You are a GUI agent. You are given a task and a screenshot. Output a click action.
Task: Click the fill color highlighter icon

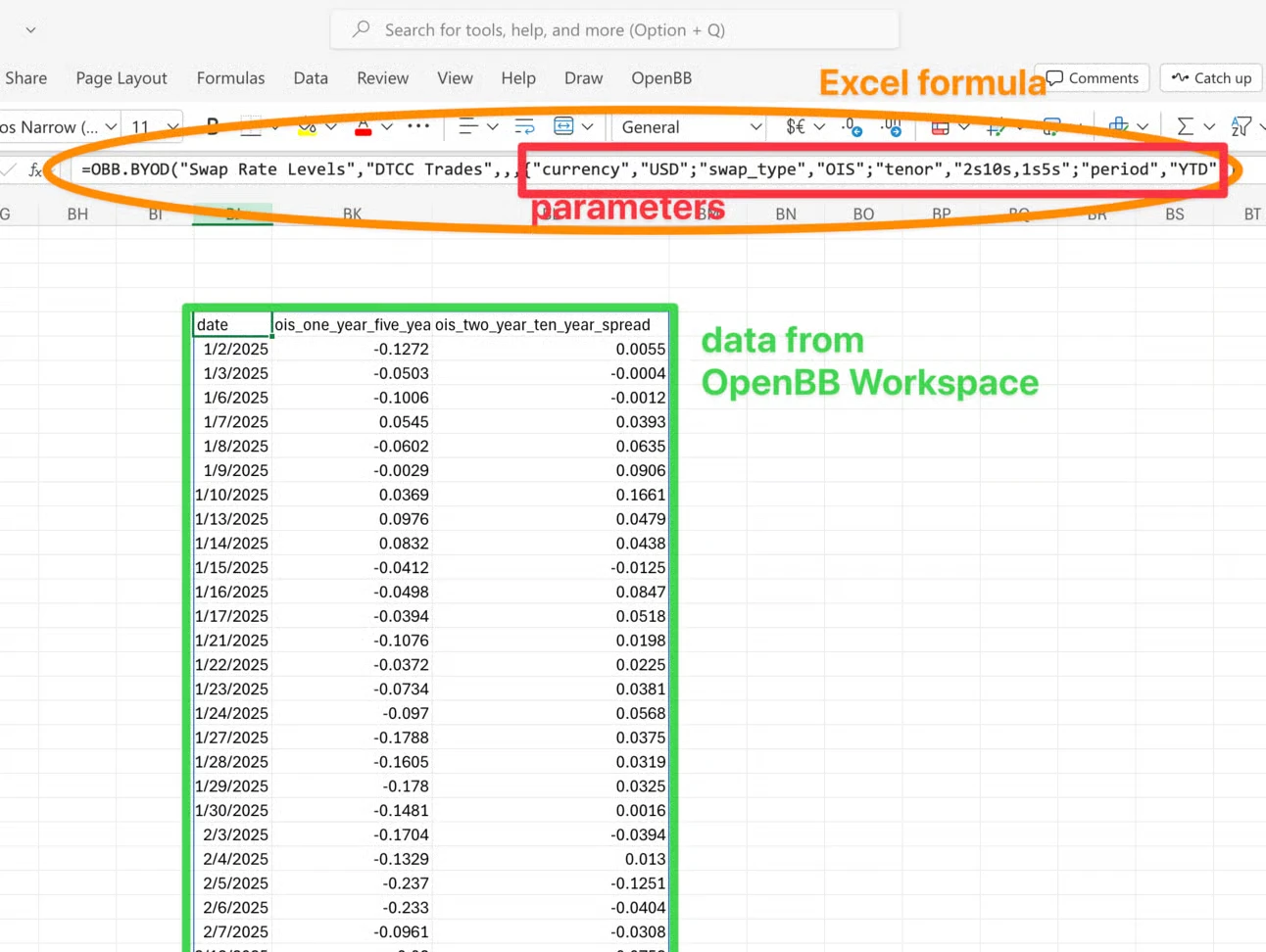[307, 126]
